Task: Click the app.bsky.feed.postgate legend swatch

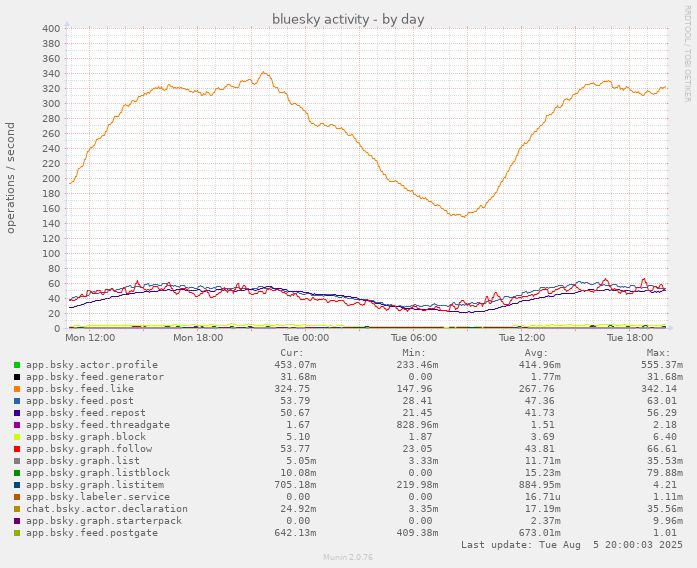Action: 17,533
